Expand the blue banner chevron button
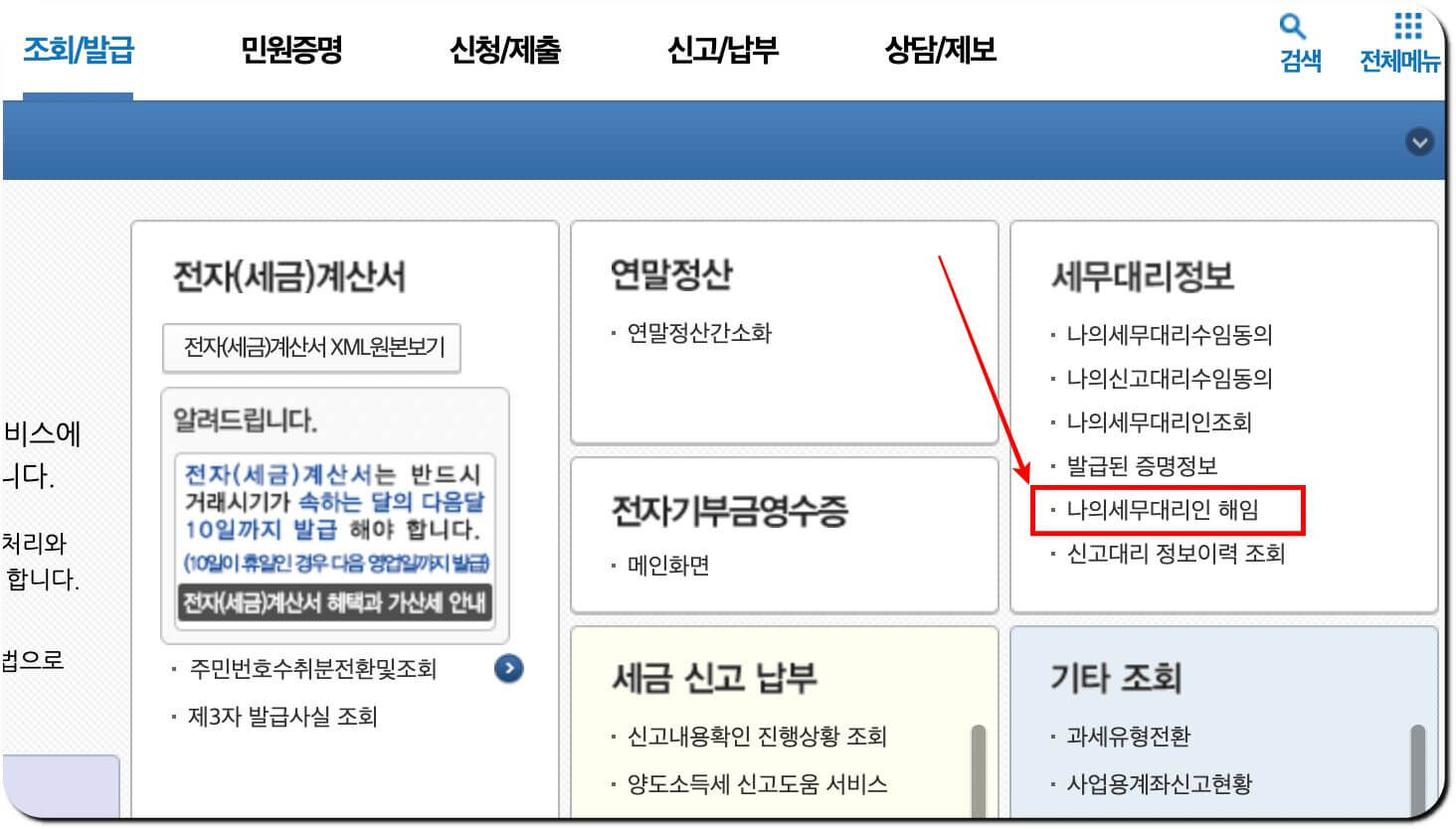 1419,142
